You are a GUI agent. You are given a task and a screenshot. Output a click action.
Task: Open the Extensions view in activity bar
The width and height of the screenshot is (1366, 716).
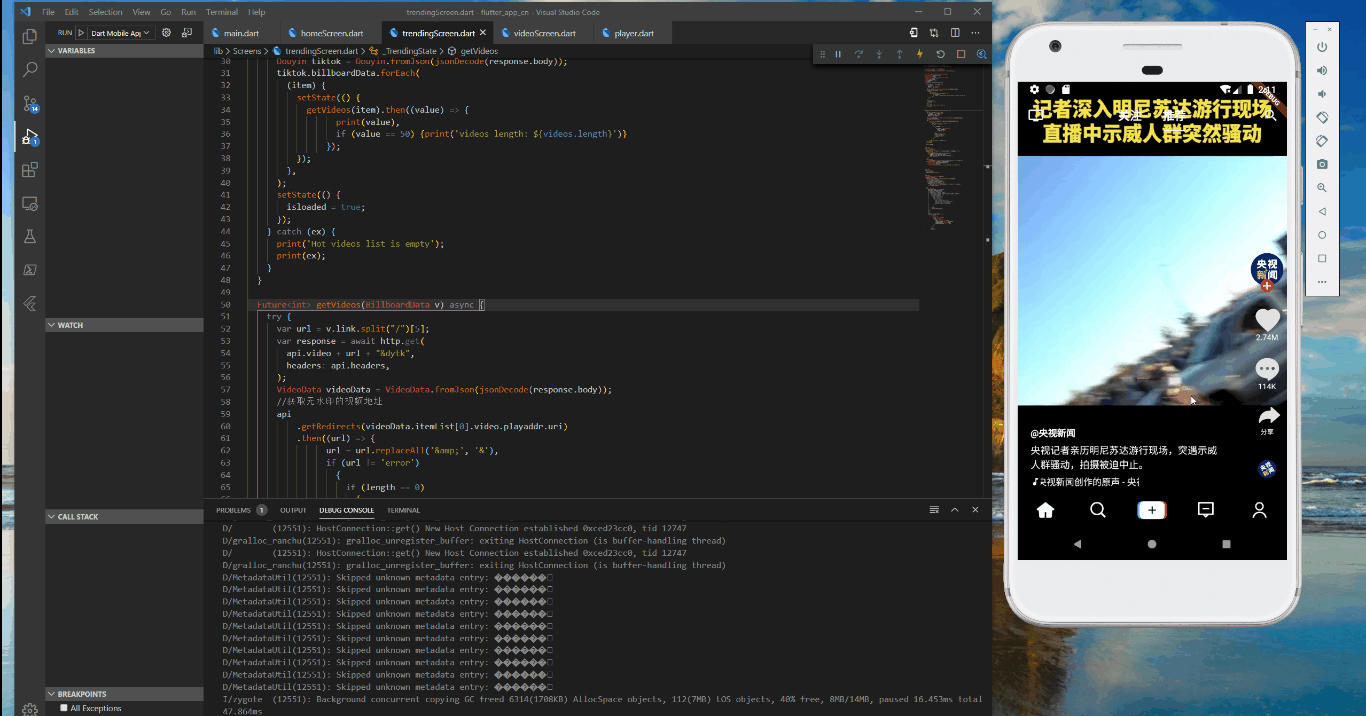(30, 170)
